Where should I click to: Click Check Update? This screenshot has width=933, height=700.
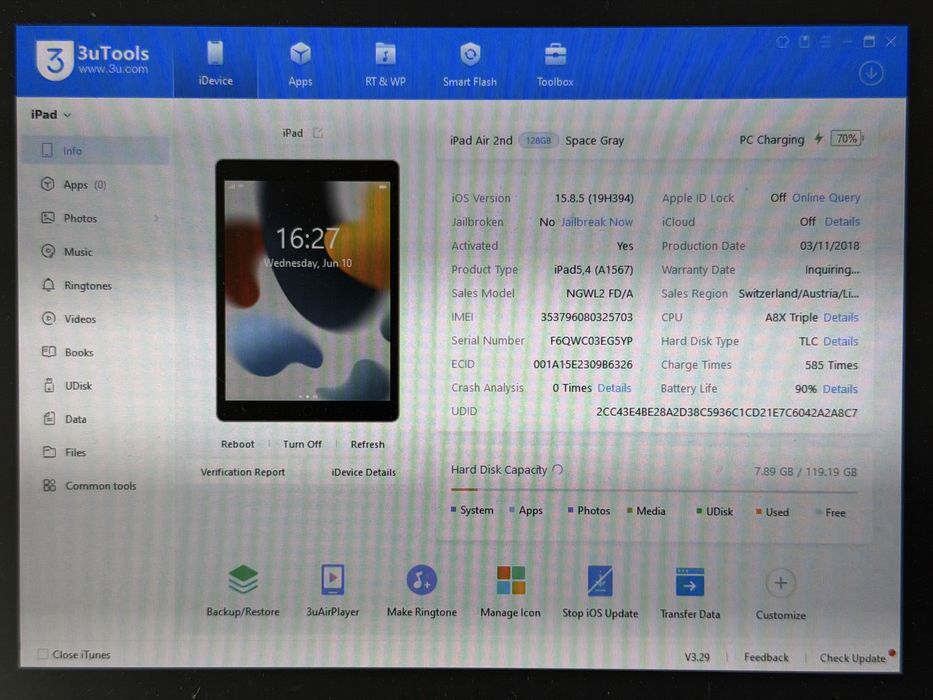click(x=853, y=658)
